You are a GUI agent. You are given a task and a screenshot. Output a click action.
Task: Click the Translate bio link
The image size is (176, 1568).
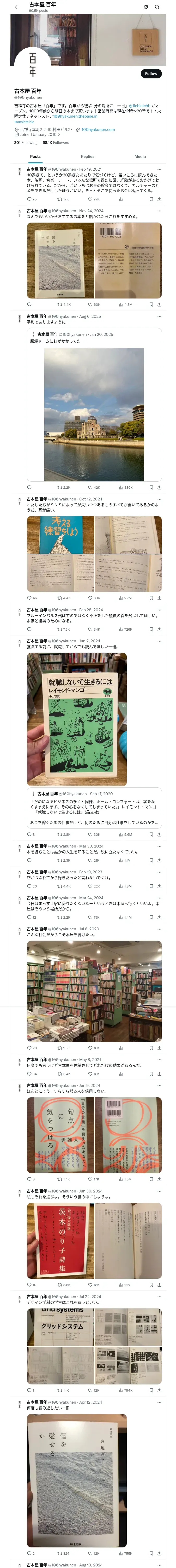[24, 122]
